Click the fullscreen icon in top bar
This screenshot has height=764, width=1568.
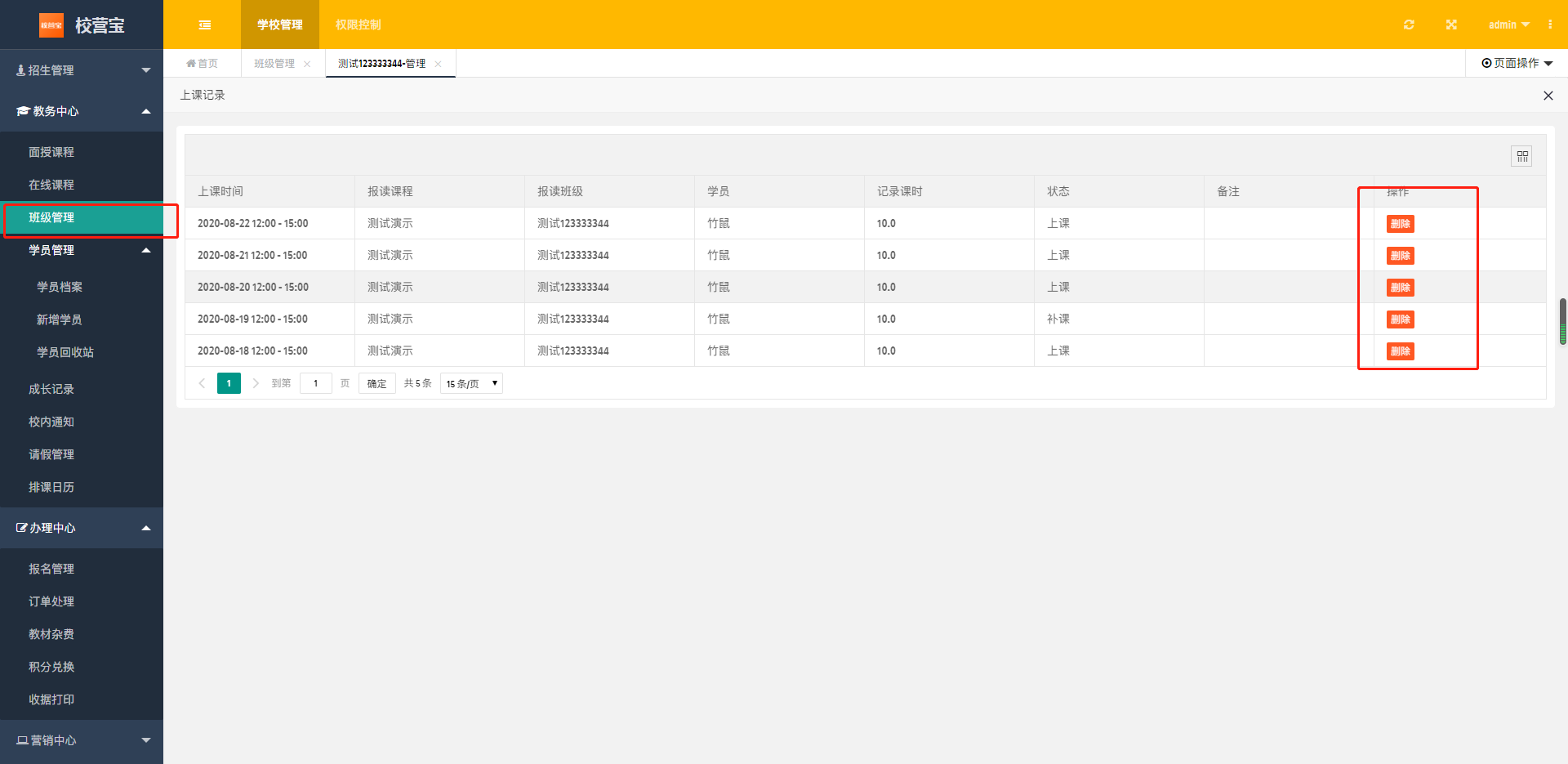click(1451, 25)
